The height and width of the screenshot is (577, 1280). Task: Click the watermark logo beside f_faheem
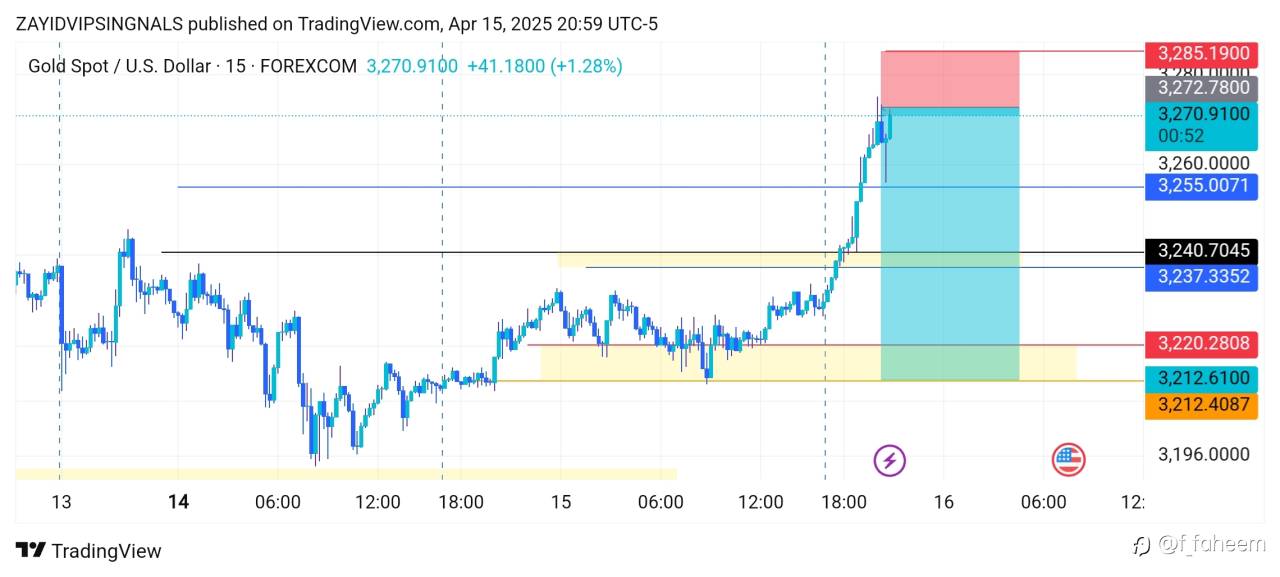click(x=1142, y=545)
